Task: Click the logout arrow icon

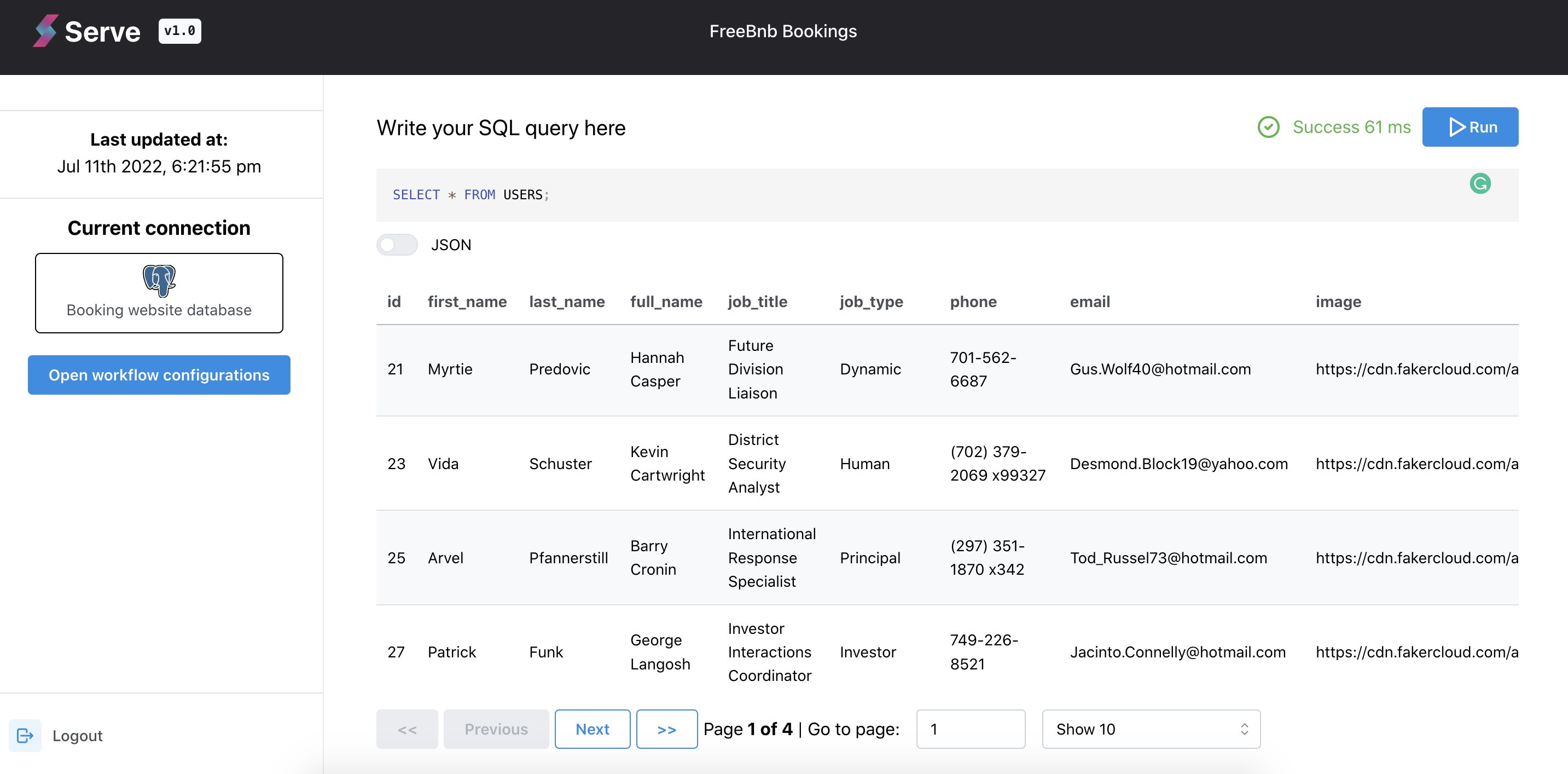Action: coord(25,736)
